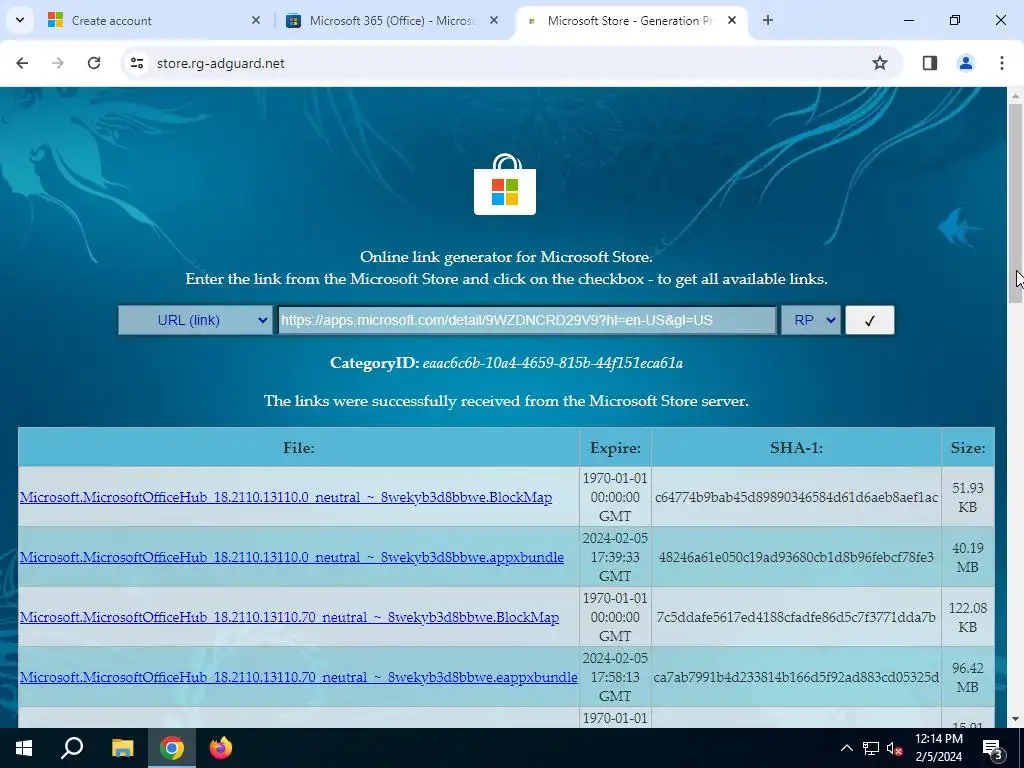The image size is (1024, 768).
Task: Click the checkmark generate button
Action: pyautogui.click(x=869, y=320)
